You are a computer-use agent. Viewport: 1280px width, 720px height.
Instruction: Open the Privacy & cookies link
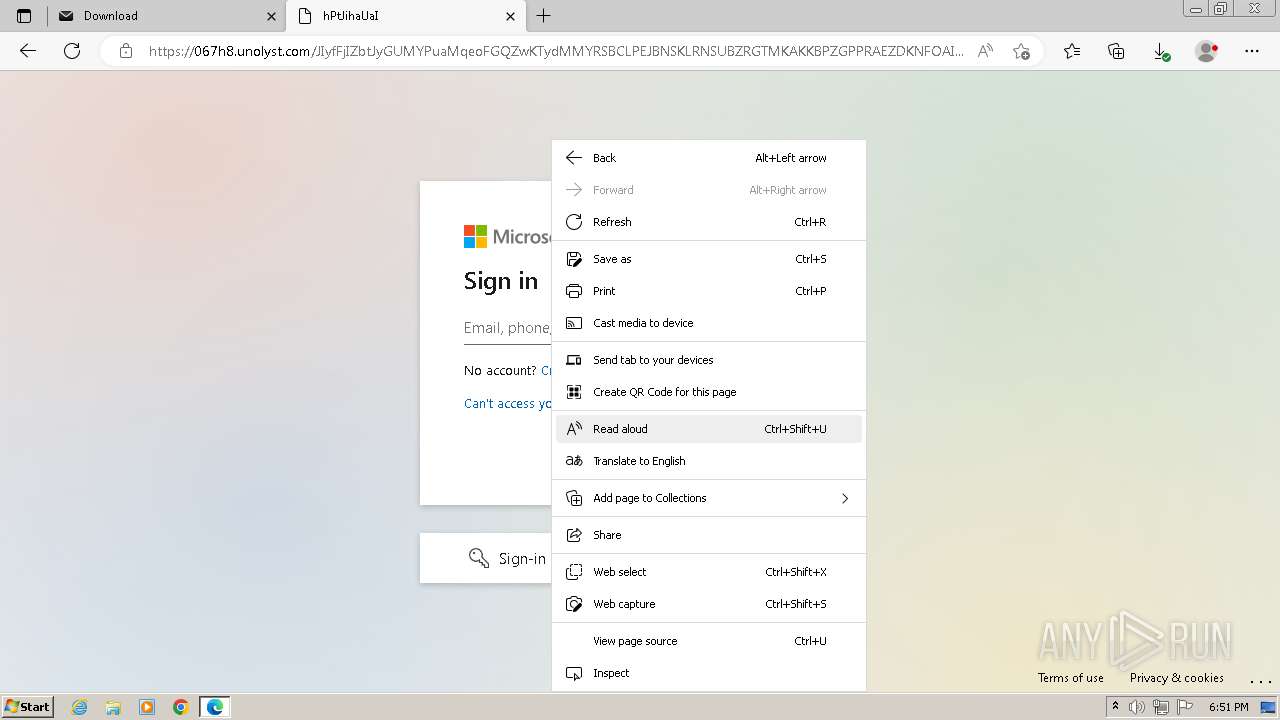(1176, 678)
